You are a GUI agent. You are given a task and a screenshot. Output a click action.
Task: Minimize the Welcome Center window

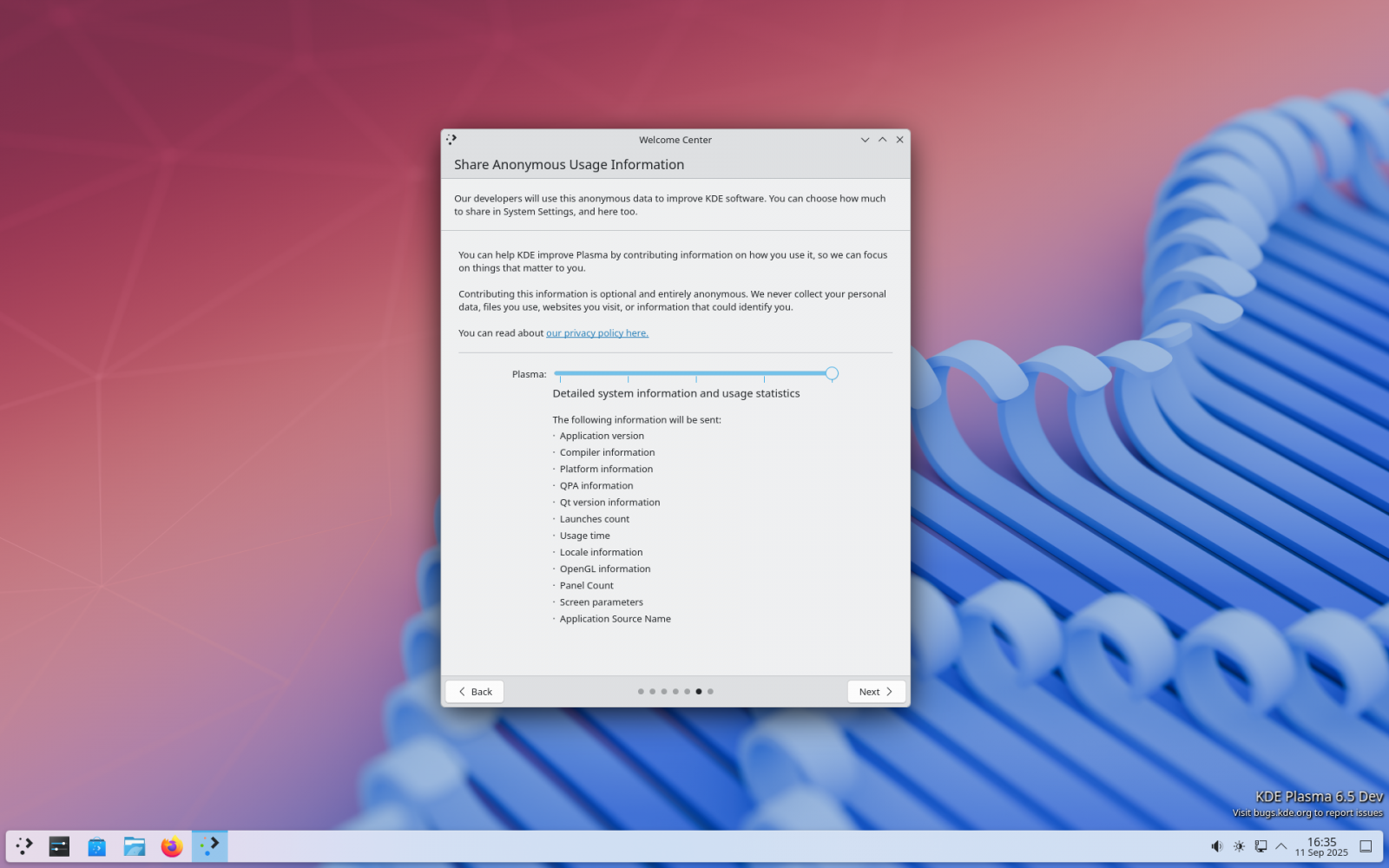coord(865,140)
